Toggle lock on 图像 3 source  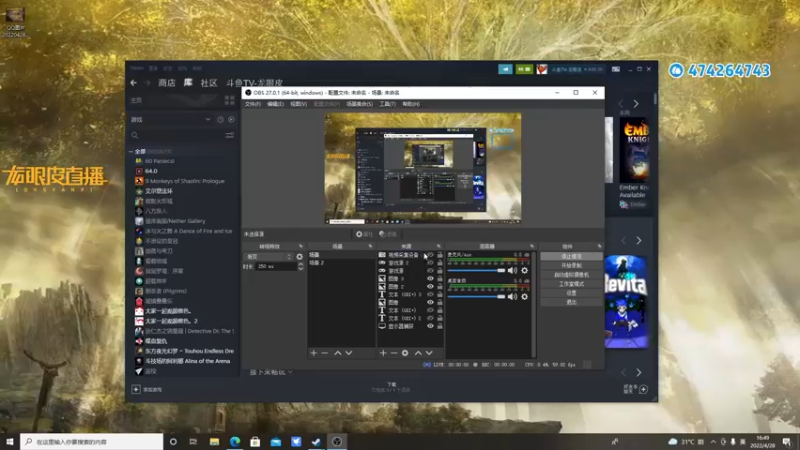pyautogui.click(x=440, y=279)
